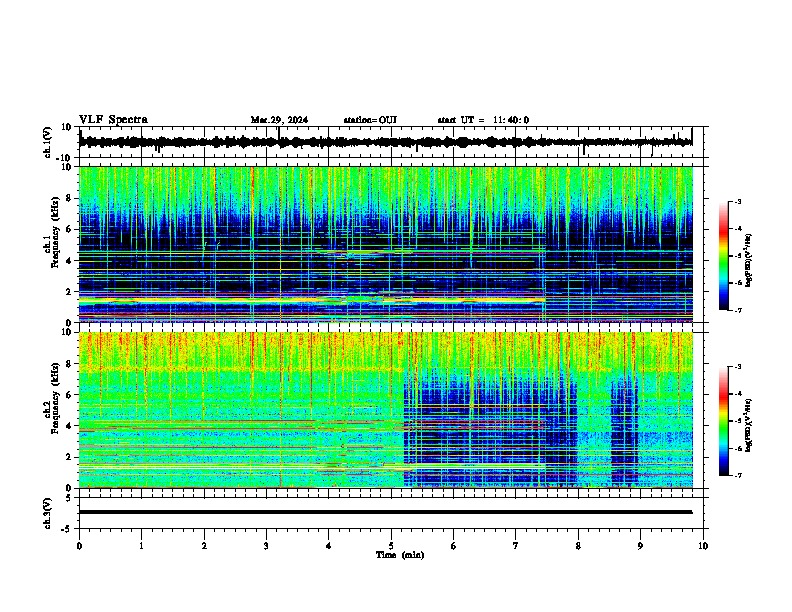Click the "8" kHz tick on ch.1 axis
The height and width of the screenshot is (612, 792).
point(69,198)
